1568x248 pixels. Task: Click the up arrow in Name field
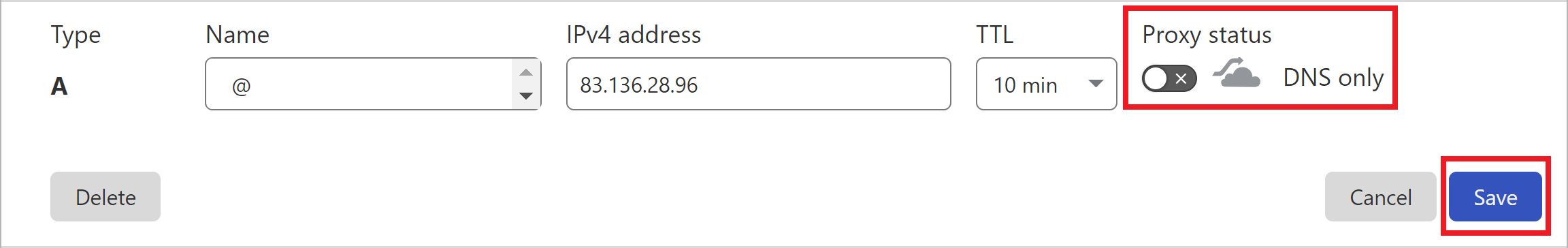526,72
